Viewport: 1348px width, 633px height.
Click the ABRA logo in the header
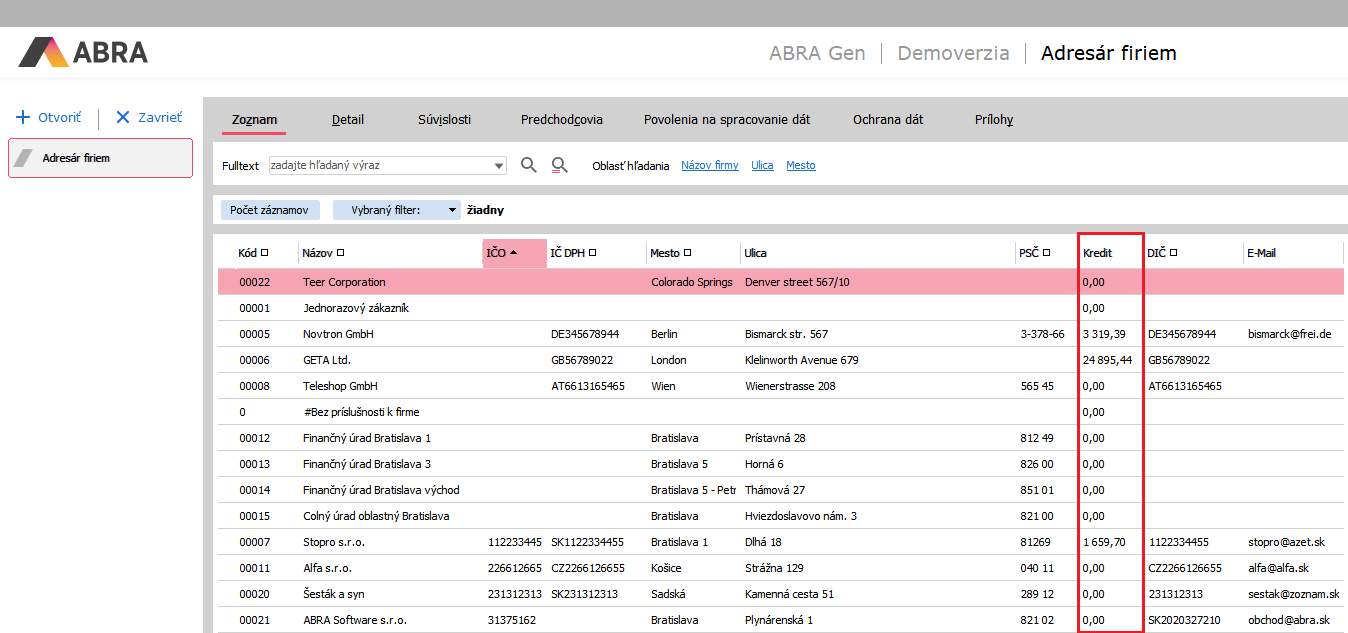click(83, 52)
